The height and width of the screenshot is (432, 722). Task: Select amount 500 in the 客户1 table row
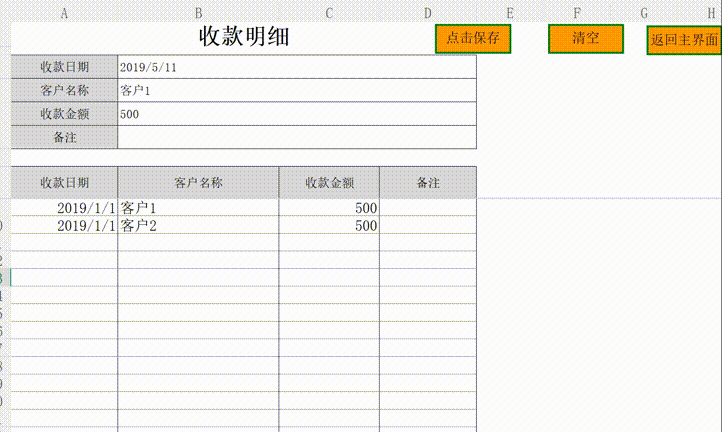(329, 208)
